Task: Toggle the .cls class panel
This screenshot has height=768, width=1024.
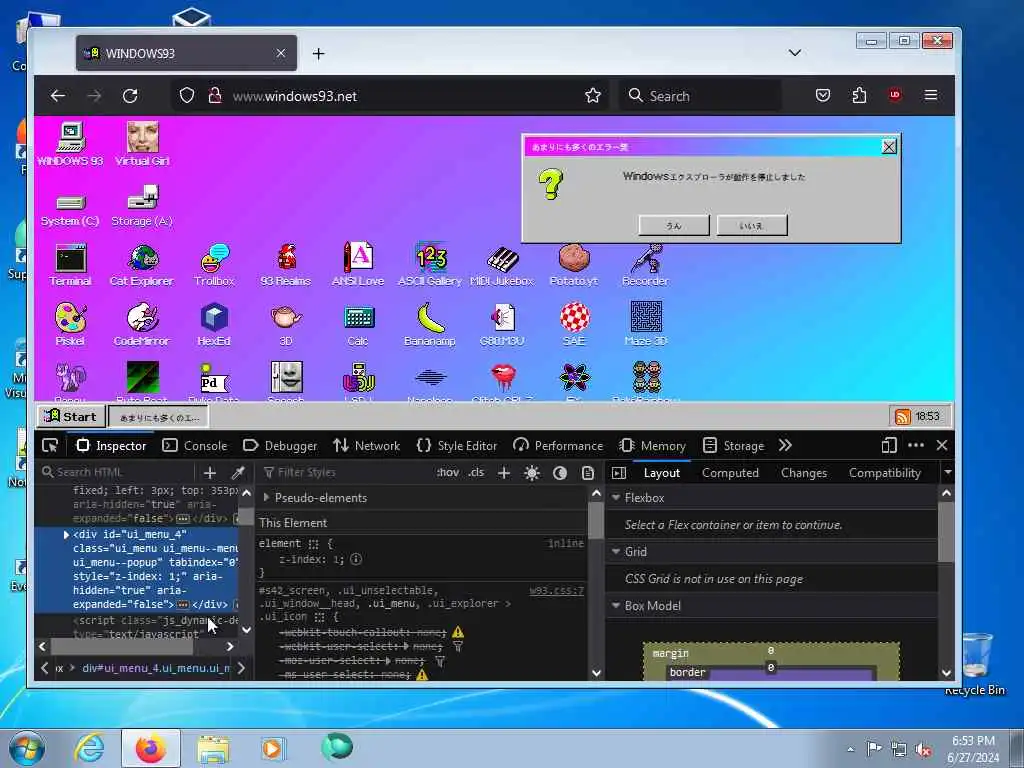Action: [476, 472]
